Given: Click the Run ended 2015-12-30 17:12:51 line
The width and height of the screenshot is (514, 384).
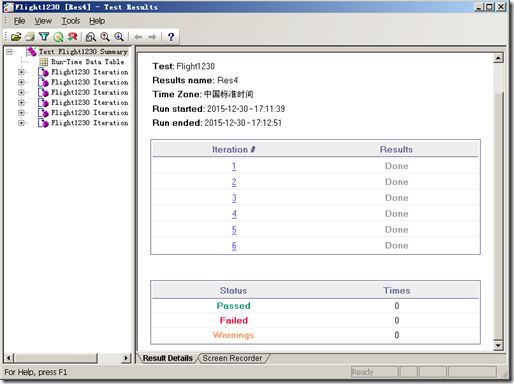Looking at the screenshot, I should 217,123.
